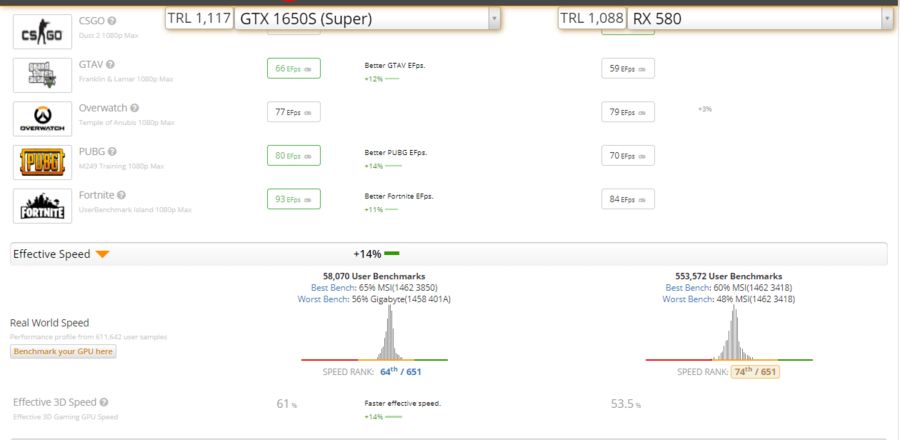Click the 61 % effective 3D speed value
Viewport: 900px width, 440px height.
(286, 404)
